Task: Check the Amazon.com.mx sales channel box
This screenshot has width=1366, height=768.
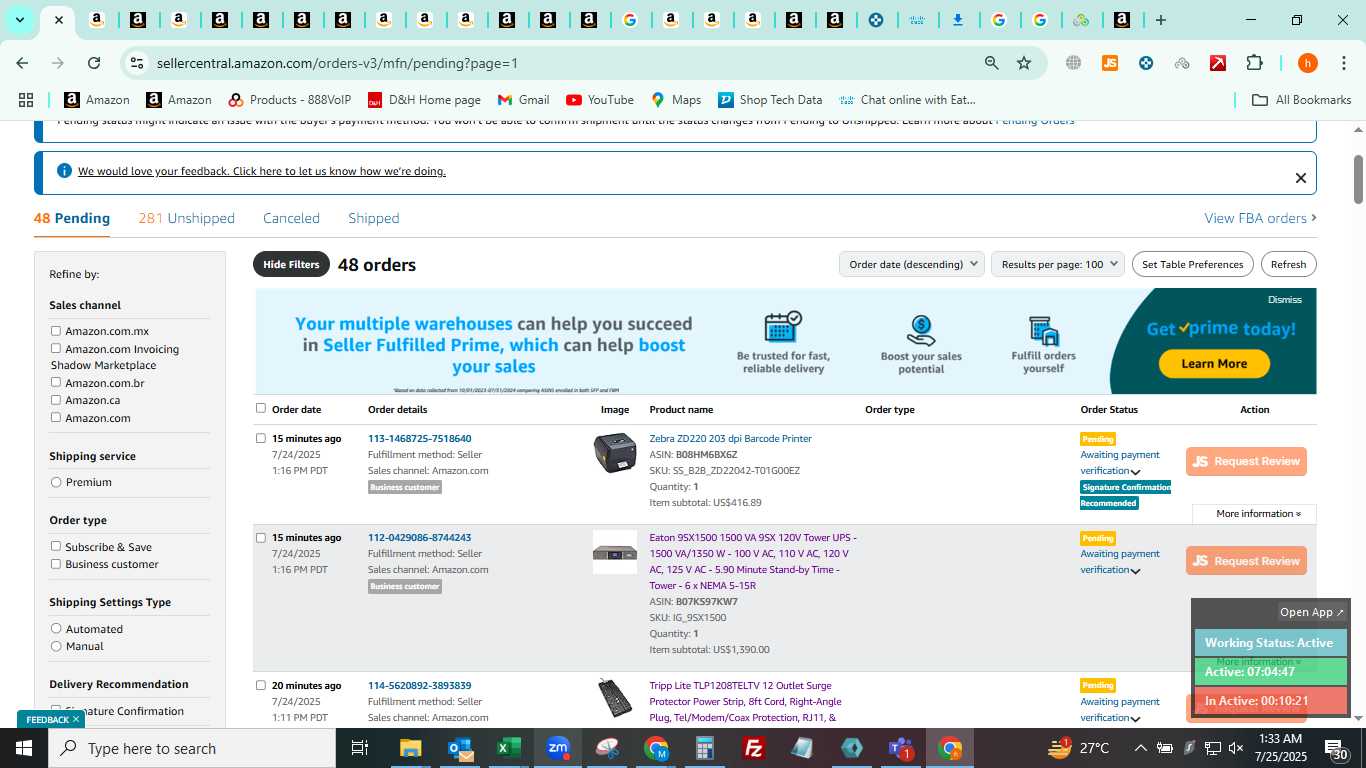Action: tap(56, 331)
